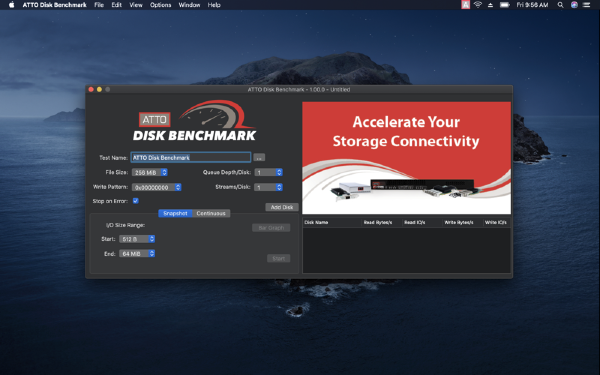Select the Snapshot mode segment
600x375 pixels.
coord(175,214)
